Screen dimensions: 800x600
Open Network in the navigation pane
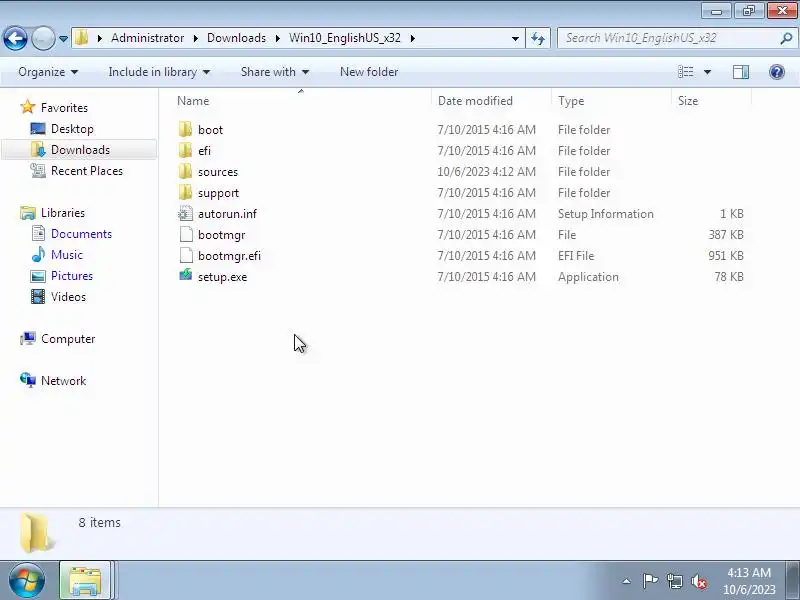tap(63, 381)
